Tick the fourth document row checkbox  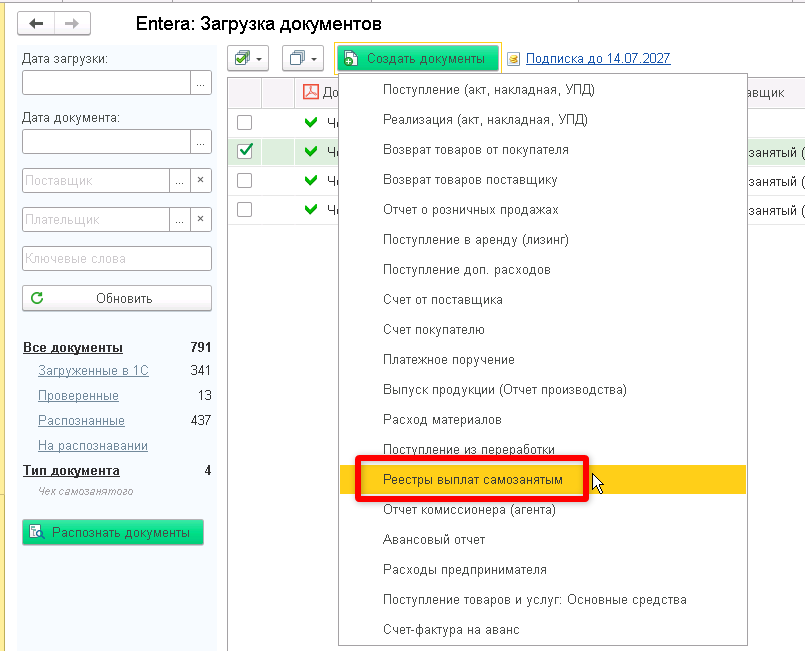[x=245, y=210]
